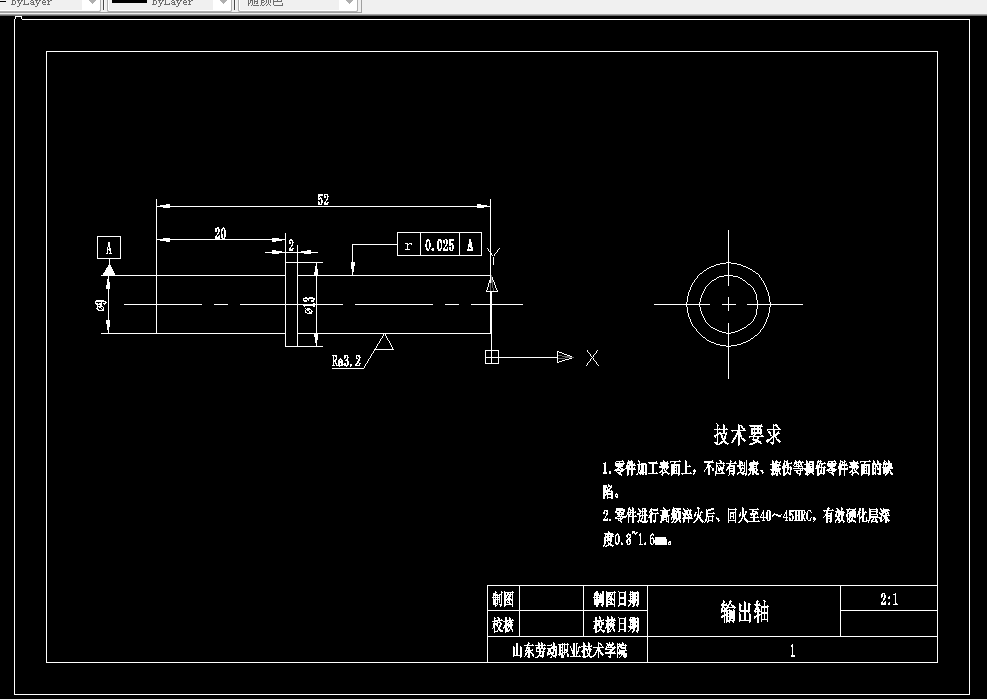This screenshot has width=987, height=700.
Task: Click the 校核日期 label cell
Action: click(x=615, y=624)
